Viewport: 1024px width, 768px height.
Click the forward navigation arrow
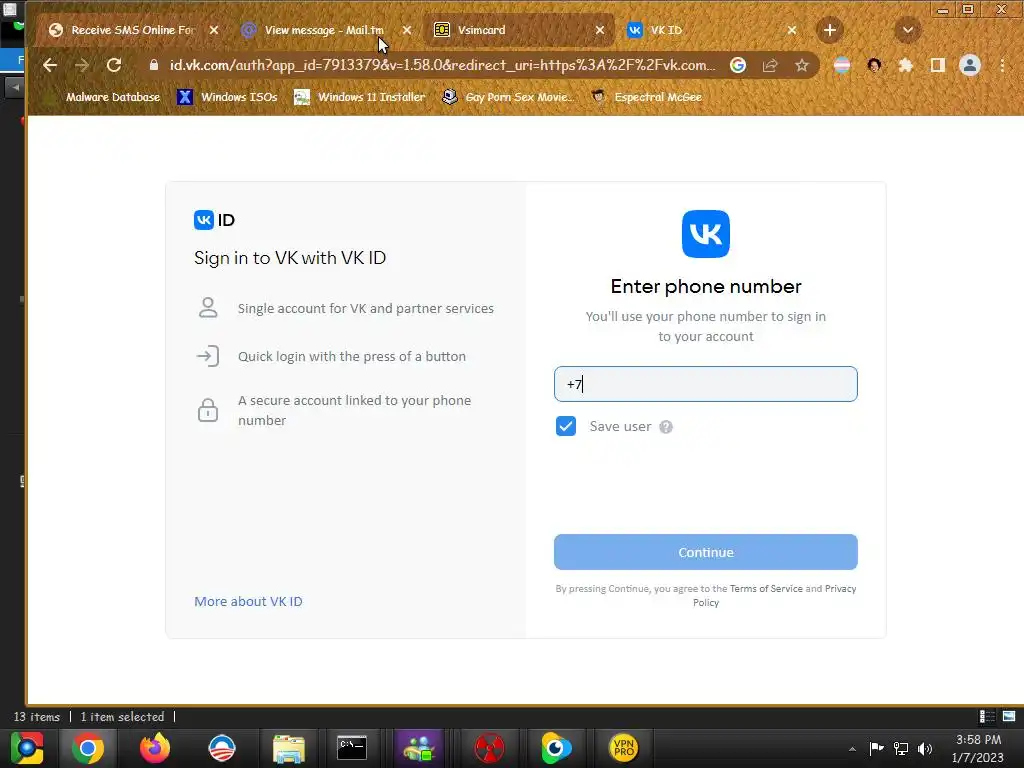pos(82,65)
